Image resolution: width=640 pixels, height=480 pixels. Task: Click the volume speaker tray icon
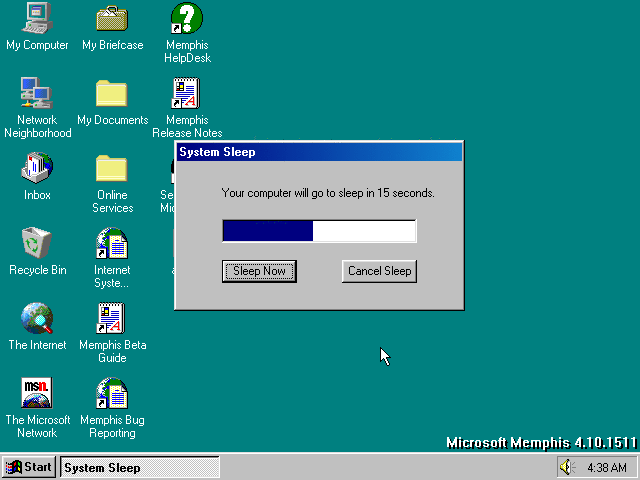(x=567, y=467)
